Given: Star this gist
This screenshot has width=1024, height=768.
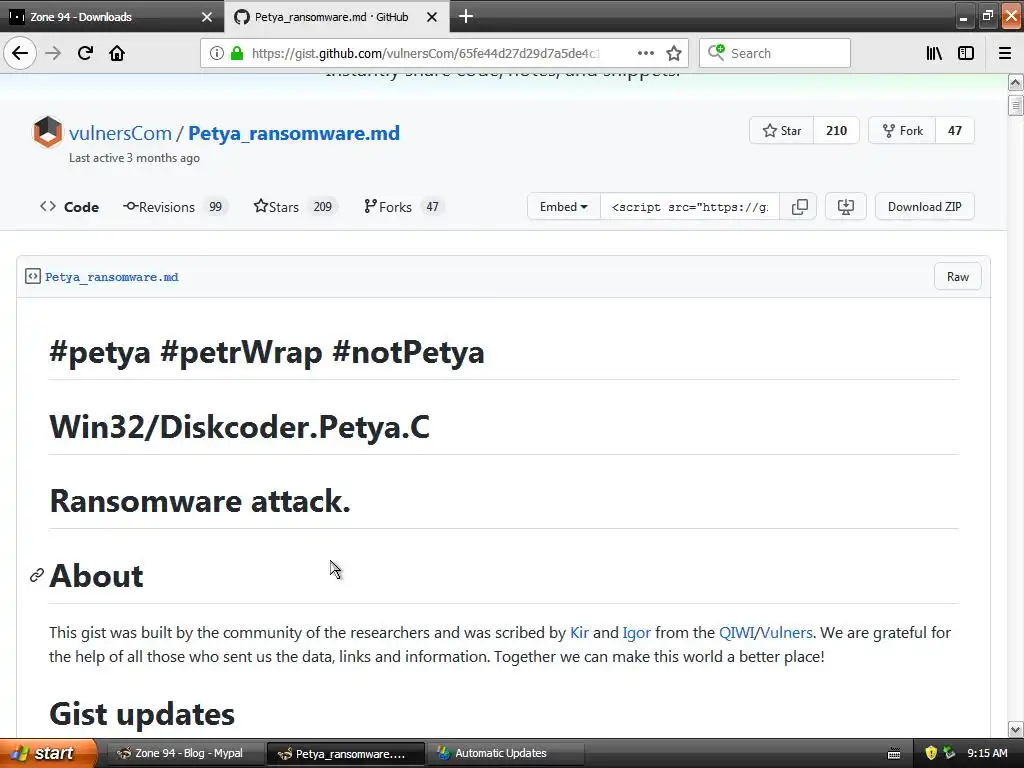Looking at the screenshot, I should coord(782,131).
